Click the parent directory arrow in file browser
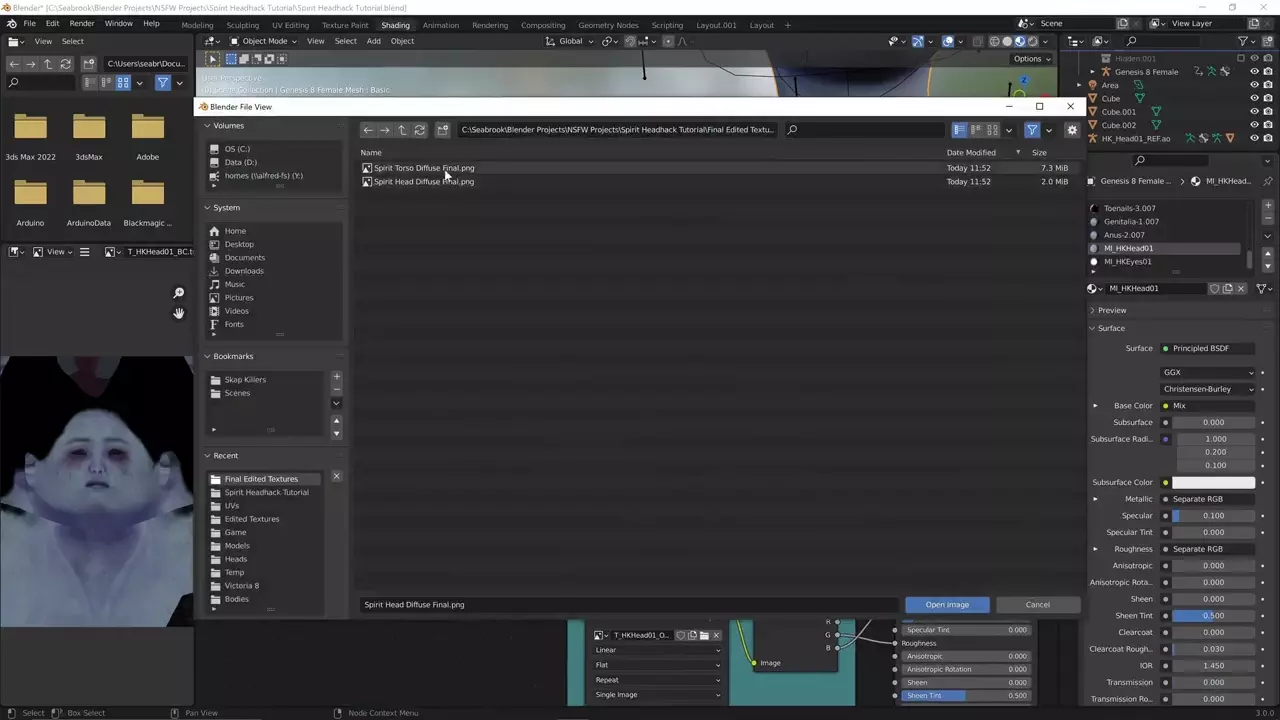This screenshot has width=1280, height=720. 402,130
